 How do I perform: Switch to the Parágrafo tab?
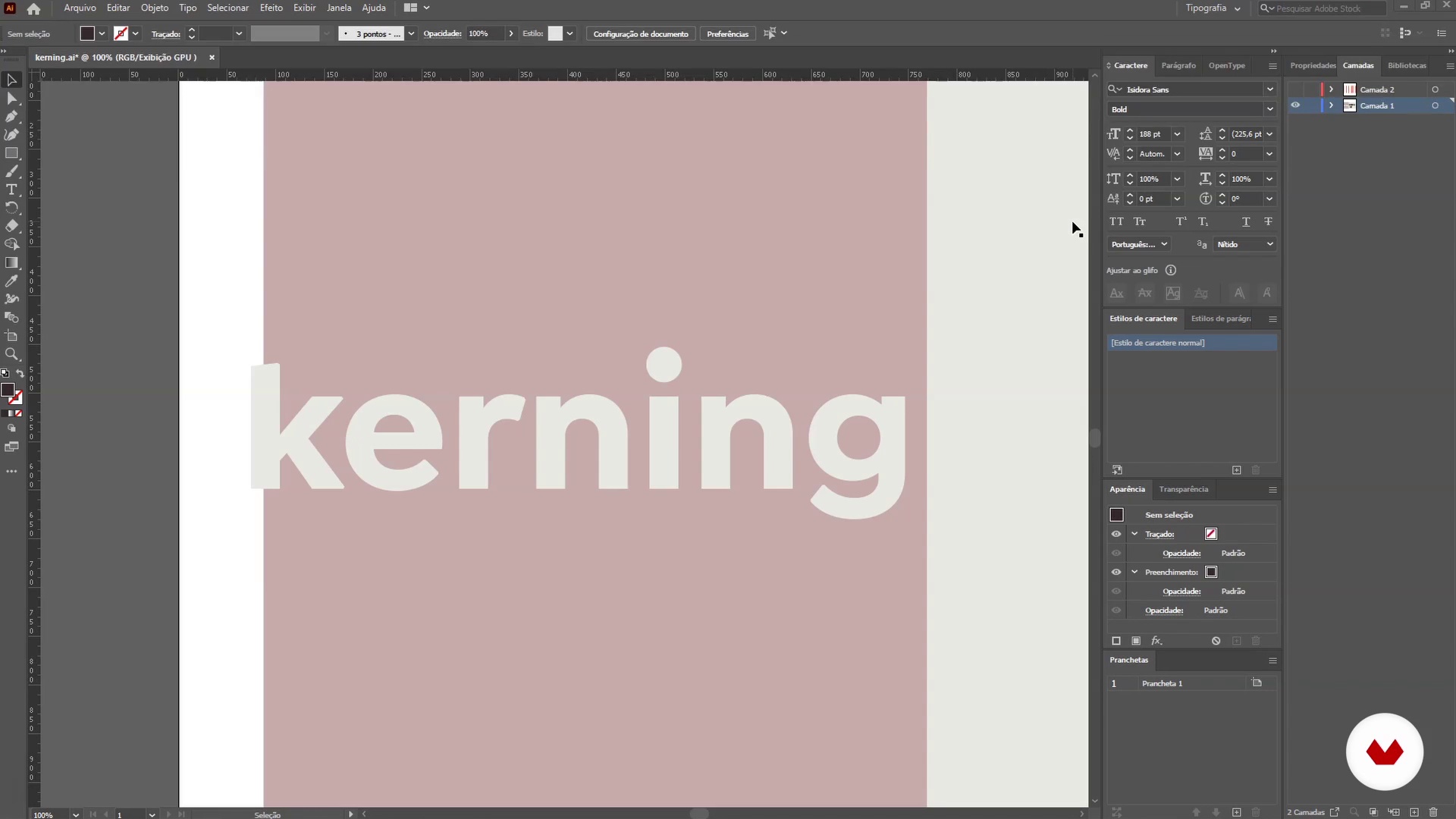[1178, 65]
